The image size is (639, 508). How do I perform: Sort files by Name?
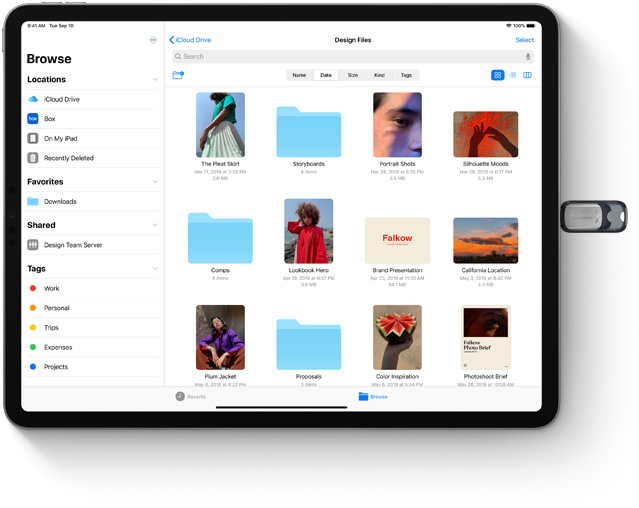[x=299, y=75]
